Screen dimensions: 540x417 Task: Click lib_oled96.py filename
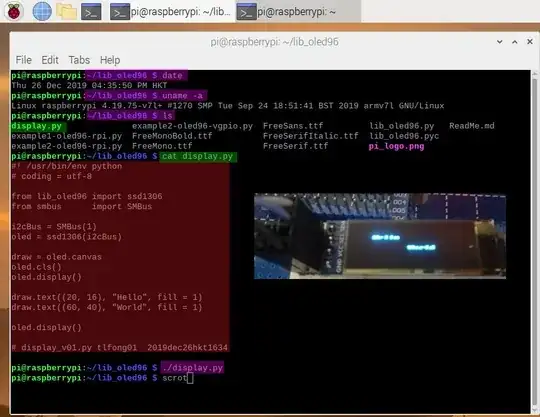(402, 126)
